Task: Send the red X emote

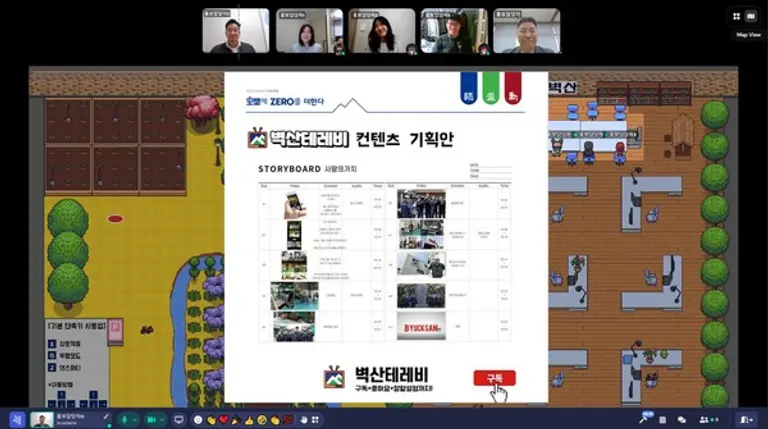Action: (288, 420)
